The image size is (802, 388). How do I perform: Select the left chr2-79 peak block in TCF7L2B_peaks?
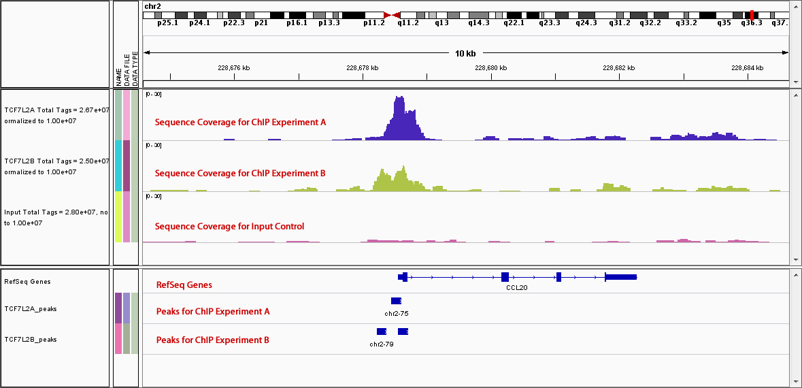point(382,331)
